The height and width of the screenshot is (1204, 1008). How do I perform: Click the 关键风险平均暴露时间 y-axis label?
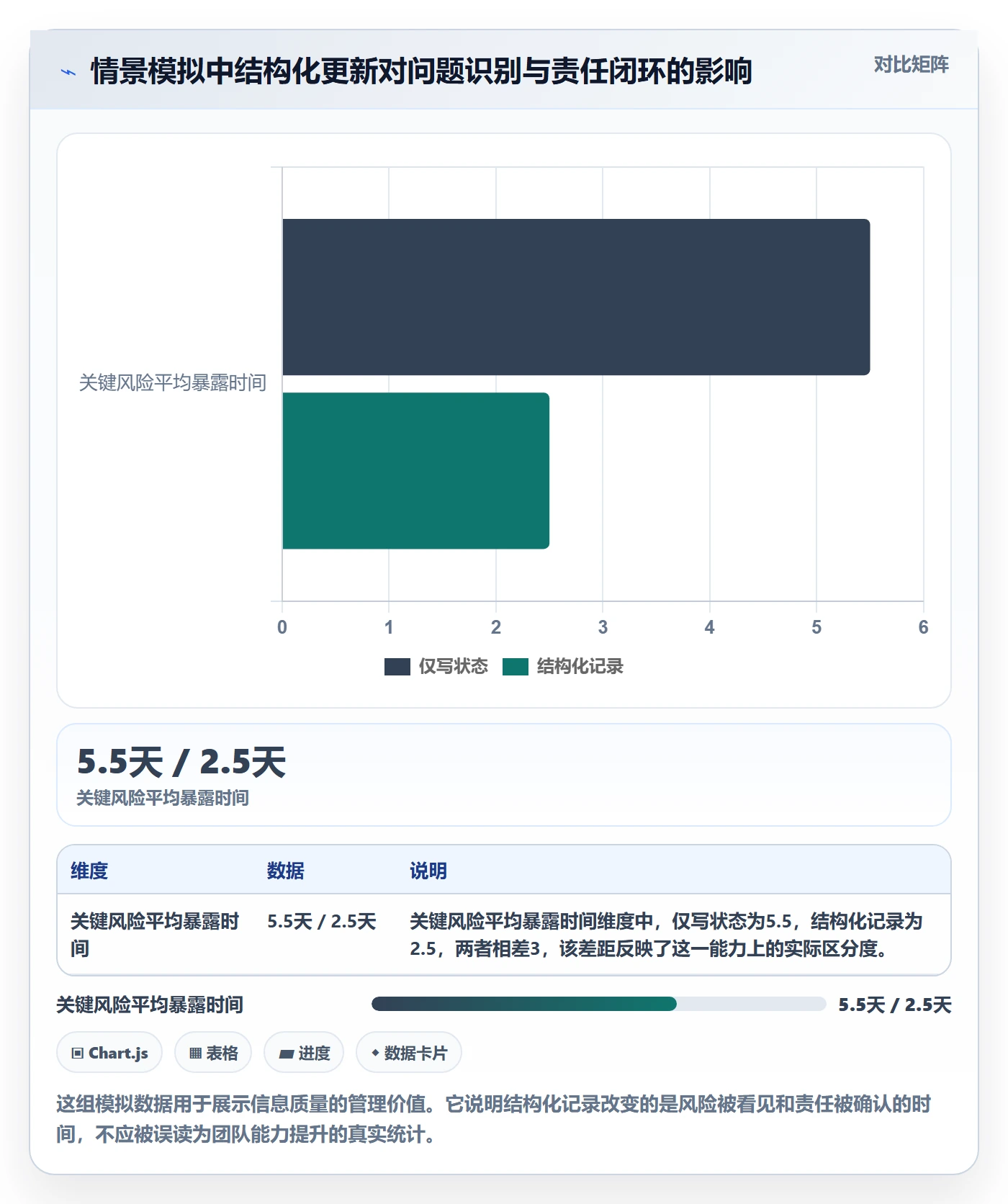point(173,383)
